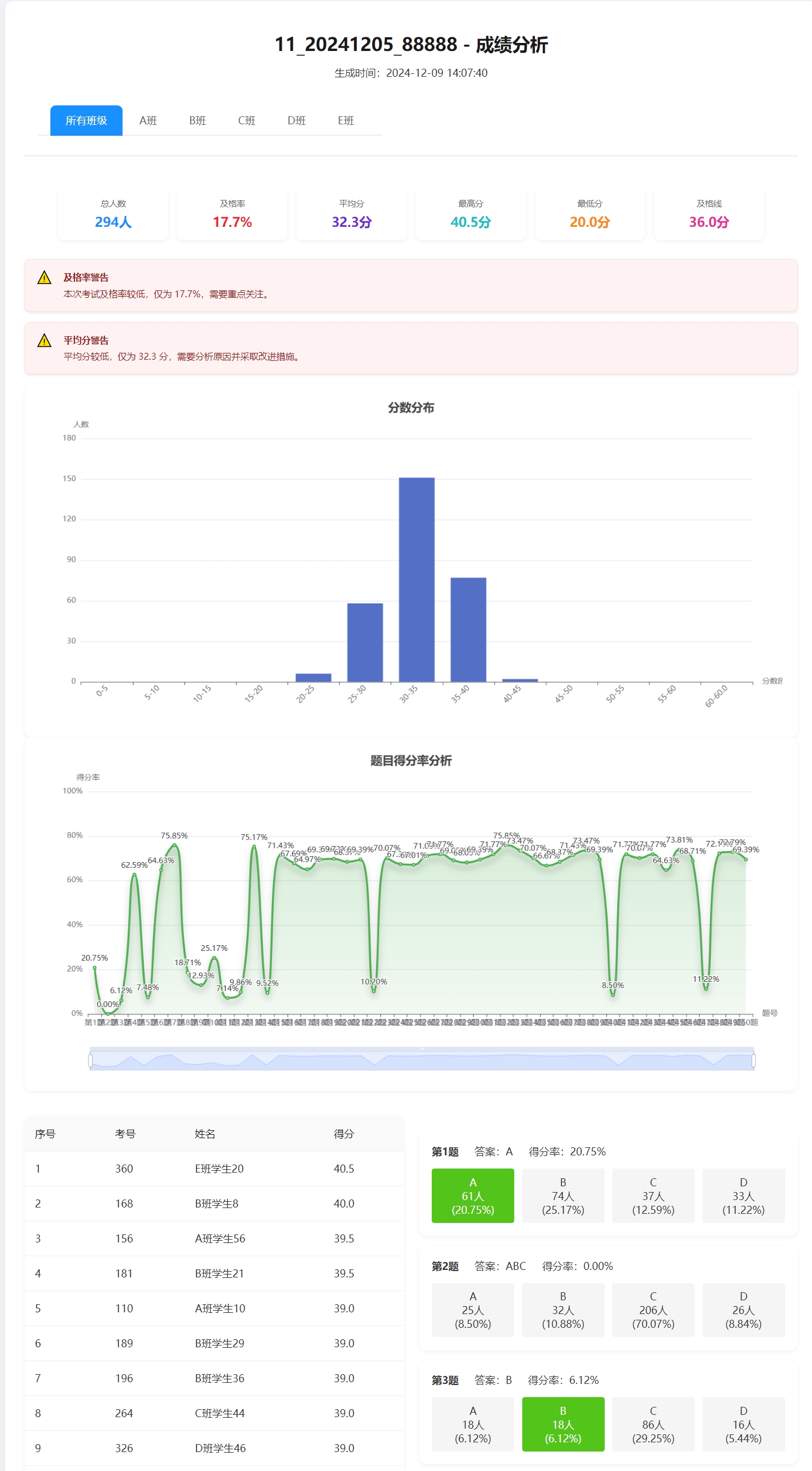Click the green option B of question 3
This screenshot has height=1471, width=812.
[x=563, y=1424]
